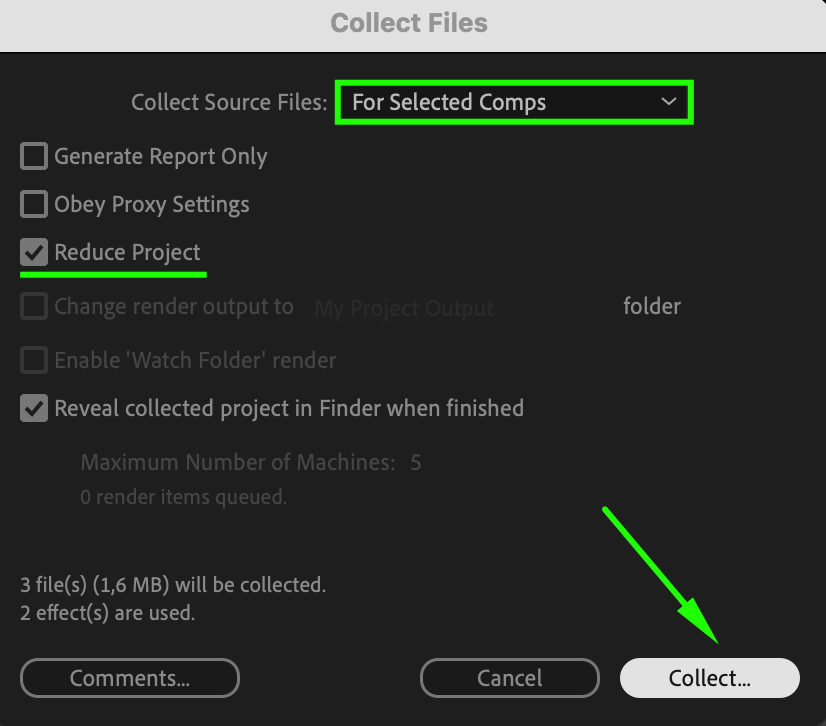This screenshot has height=726, width=826.
Task: Uncheck Reveal collected project in Finder
Action: pos(34,408)
